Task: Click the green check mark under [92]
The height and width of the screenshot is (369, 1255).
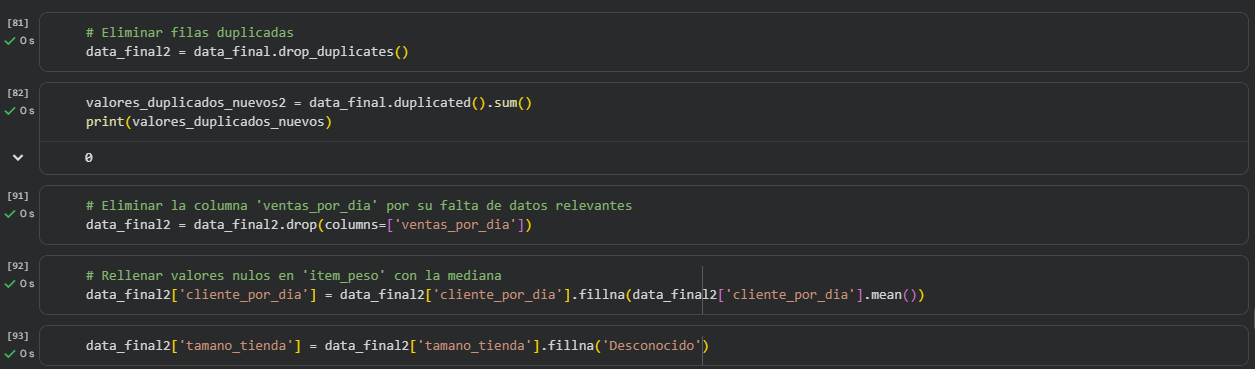Action: click(10, 283)
